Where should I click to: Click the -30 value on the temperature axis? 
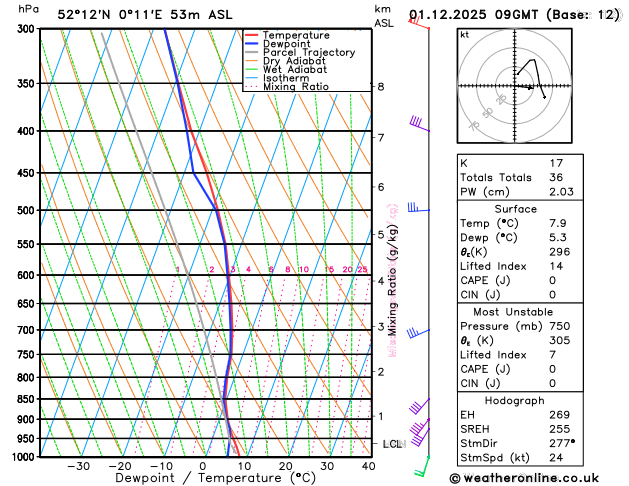point(78,466)
